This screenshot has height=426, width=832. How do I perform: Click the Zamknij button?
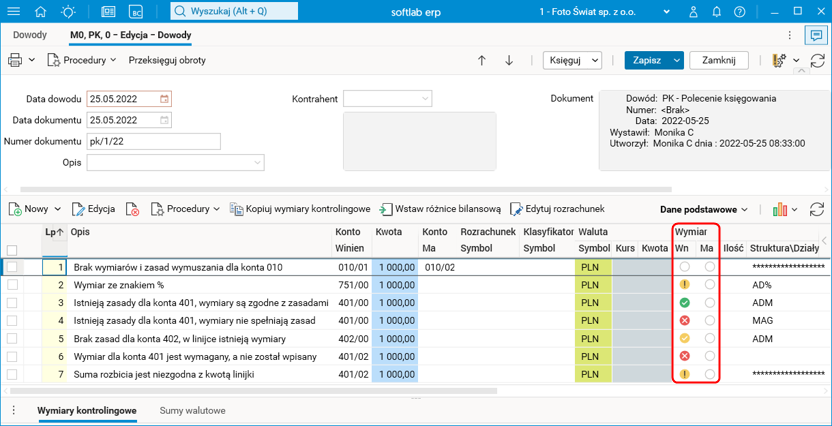pos(719,60)
